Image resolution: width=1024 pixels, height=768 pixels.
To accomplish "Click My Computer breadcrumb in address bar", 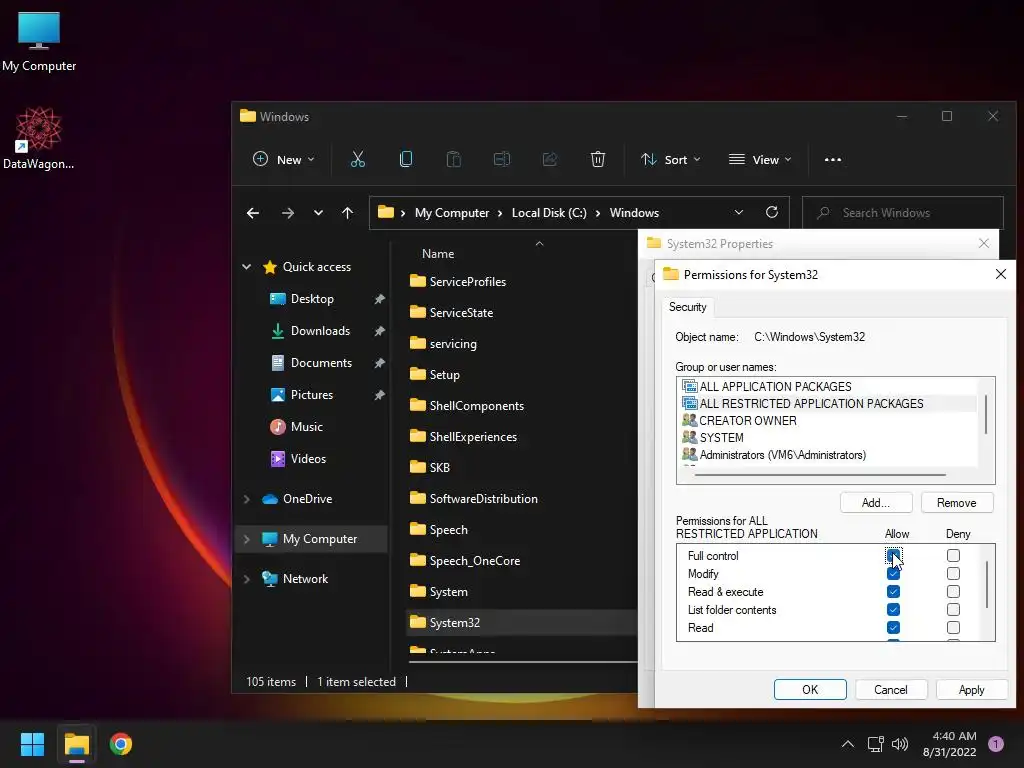I will click(x=452, y=213).
